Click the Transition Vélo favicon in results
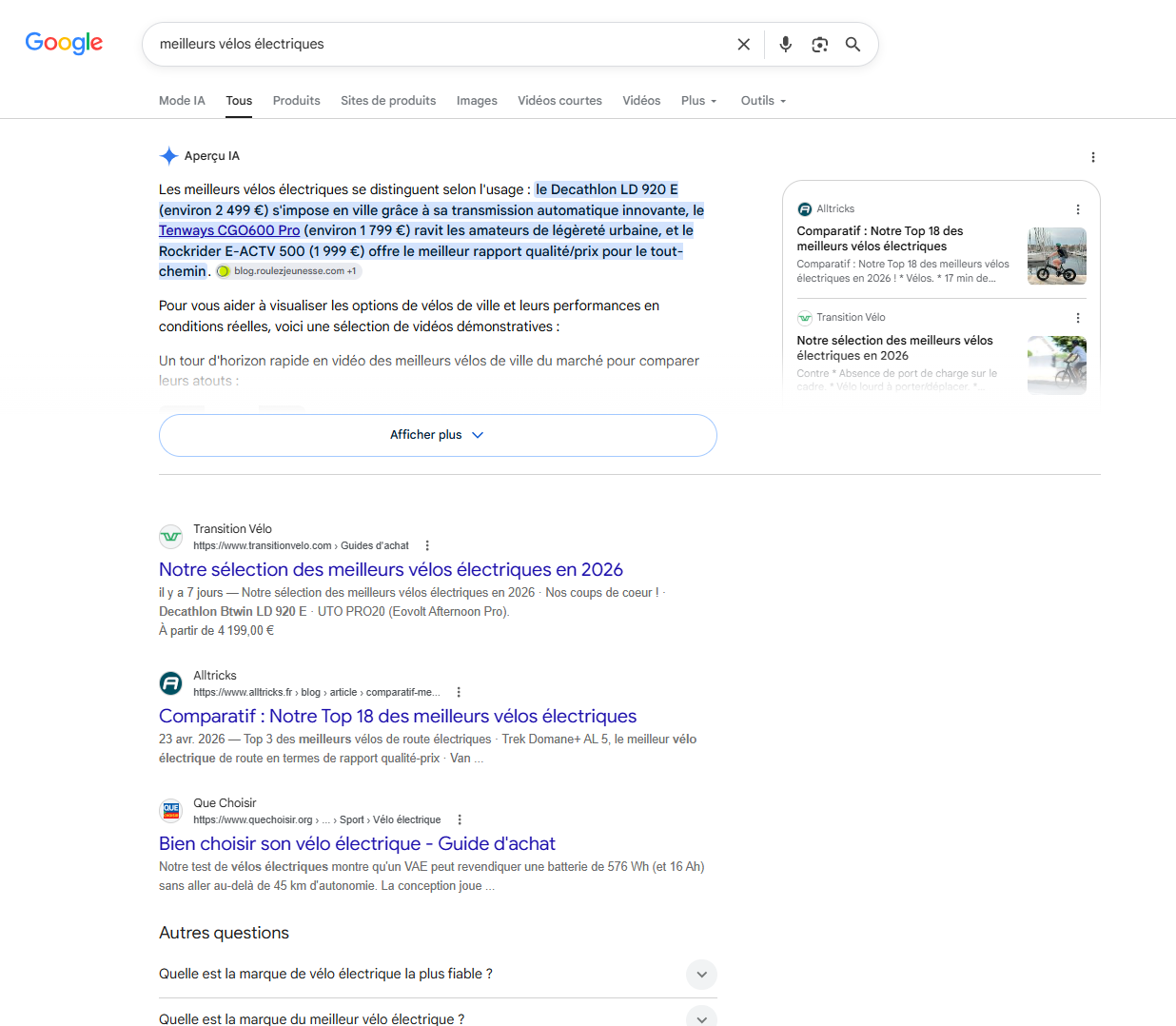1176x1026 pixels. [171, 537]
